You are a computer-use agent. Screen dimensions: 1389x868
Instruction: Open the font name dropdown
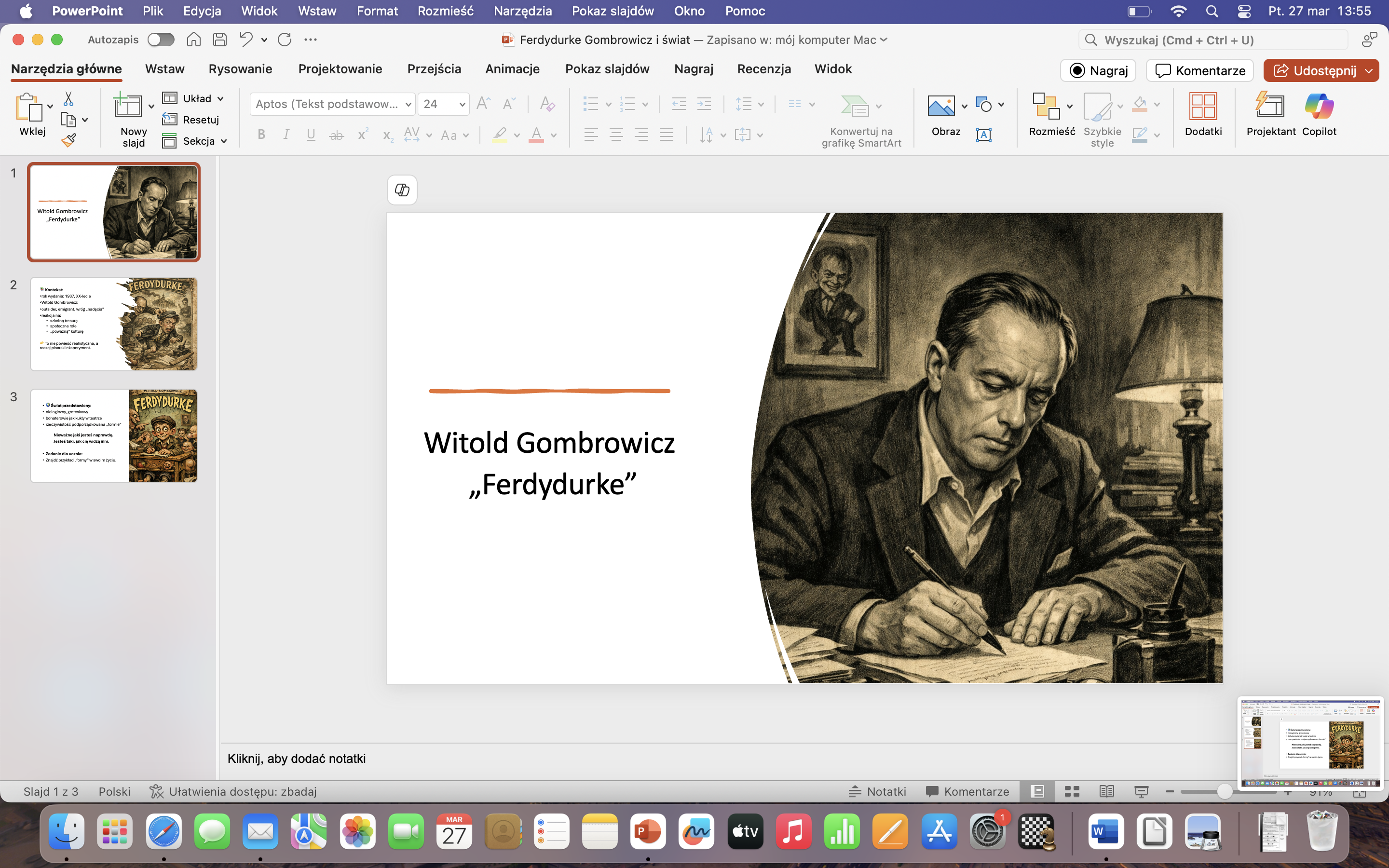tap(408, 105)
